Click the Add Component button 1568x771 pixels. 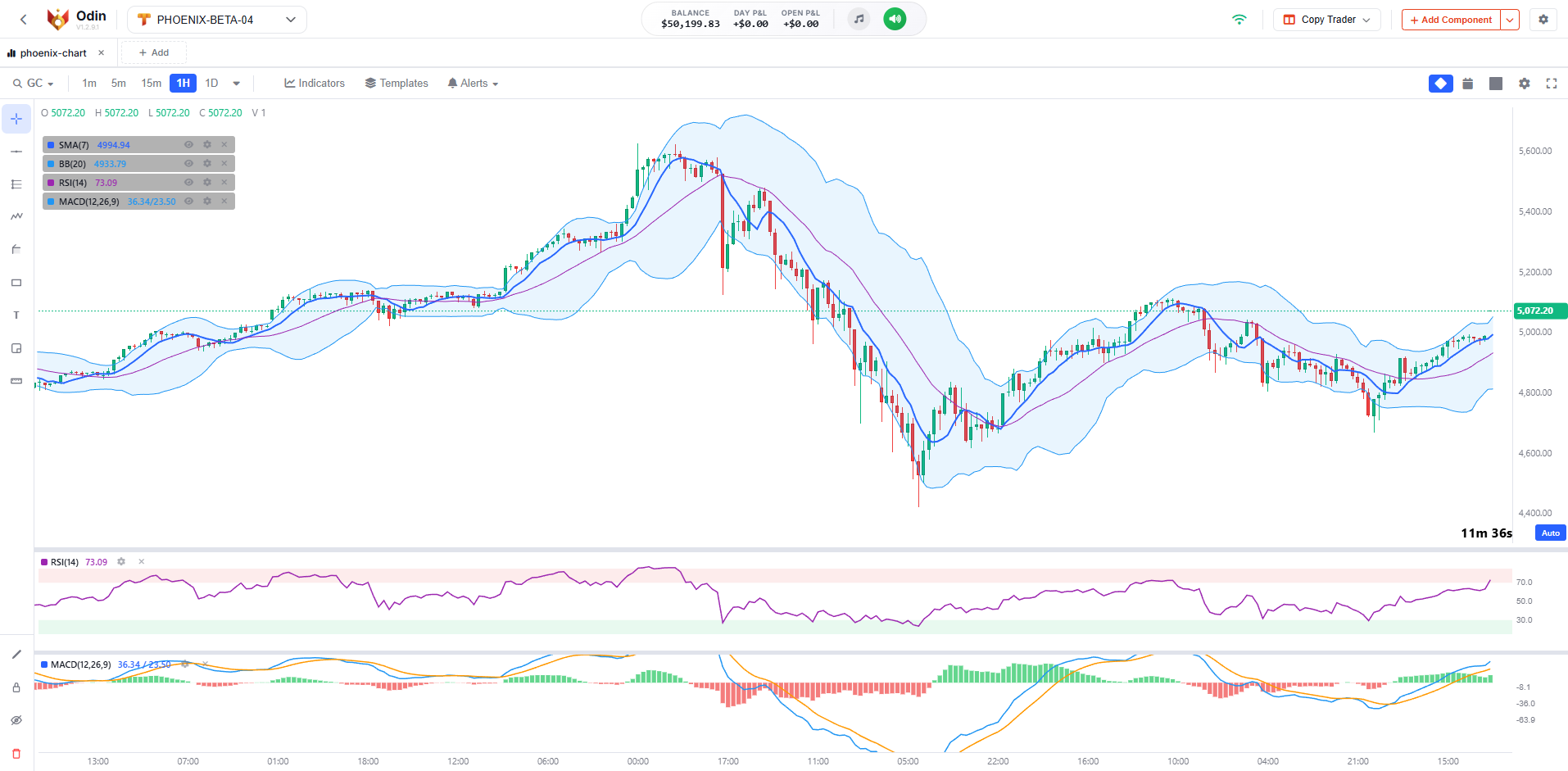pos(1451,20)
